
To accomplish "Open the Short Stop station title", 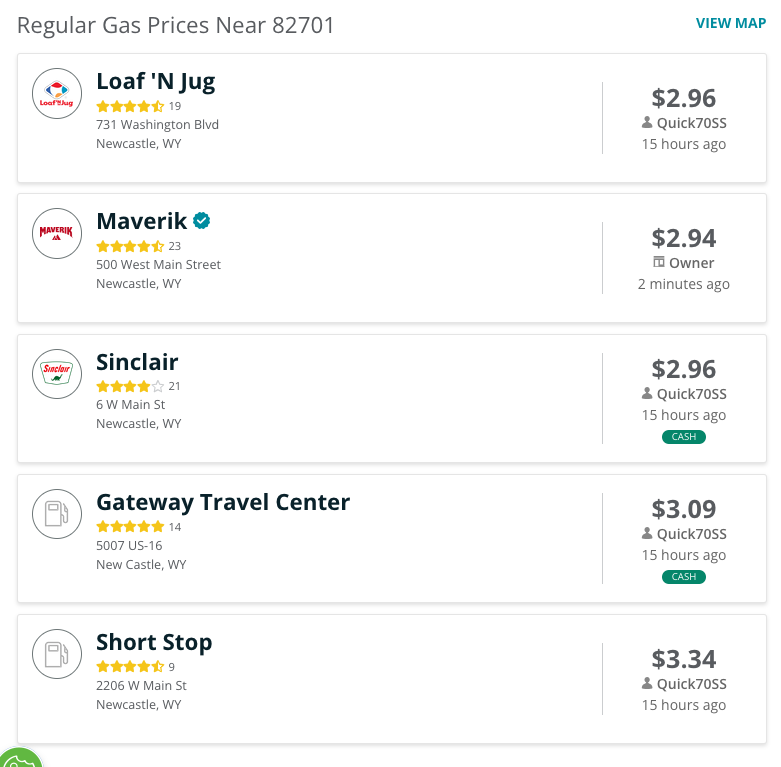I will 154,642.
